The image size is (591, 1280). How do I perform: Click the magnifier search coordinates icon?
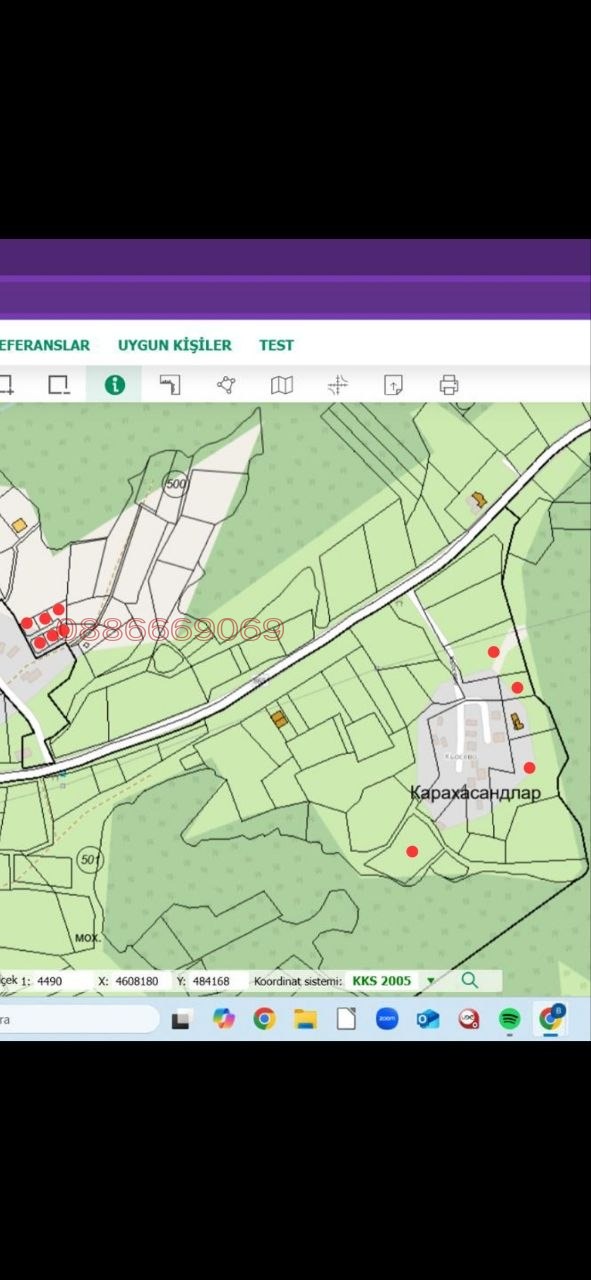click(469, 981)
